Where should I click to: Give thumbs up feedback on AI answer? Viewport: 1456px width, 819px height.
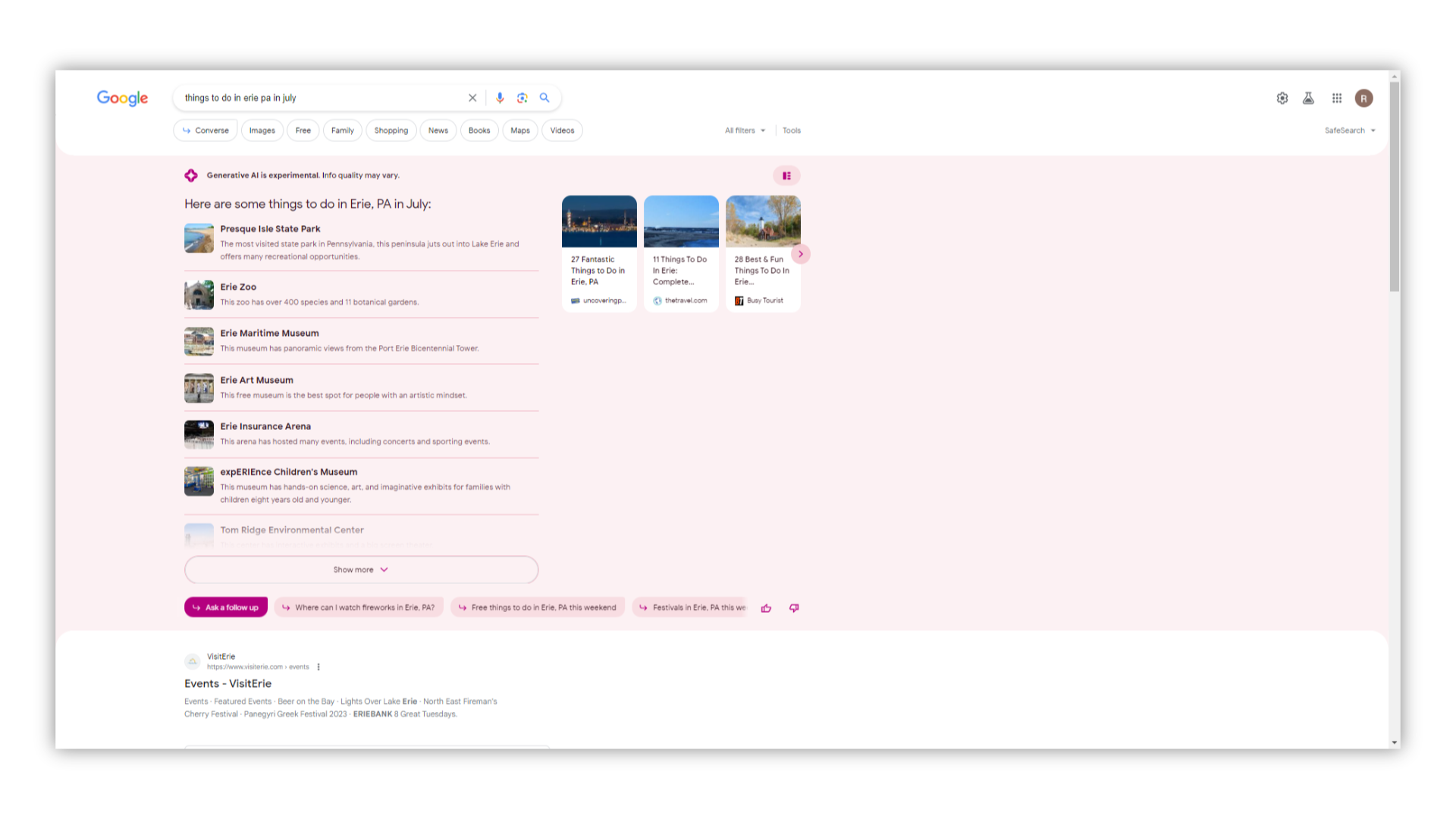[x=766, y=608]
